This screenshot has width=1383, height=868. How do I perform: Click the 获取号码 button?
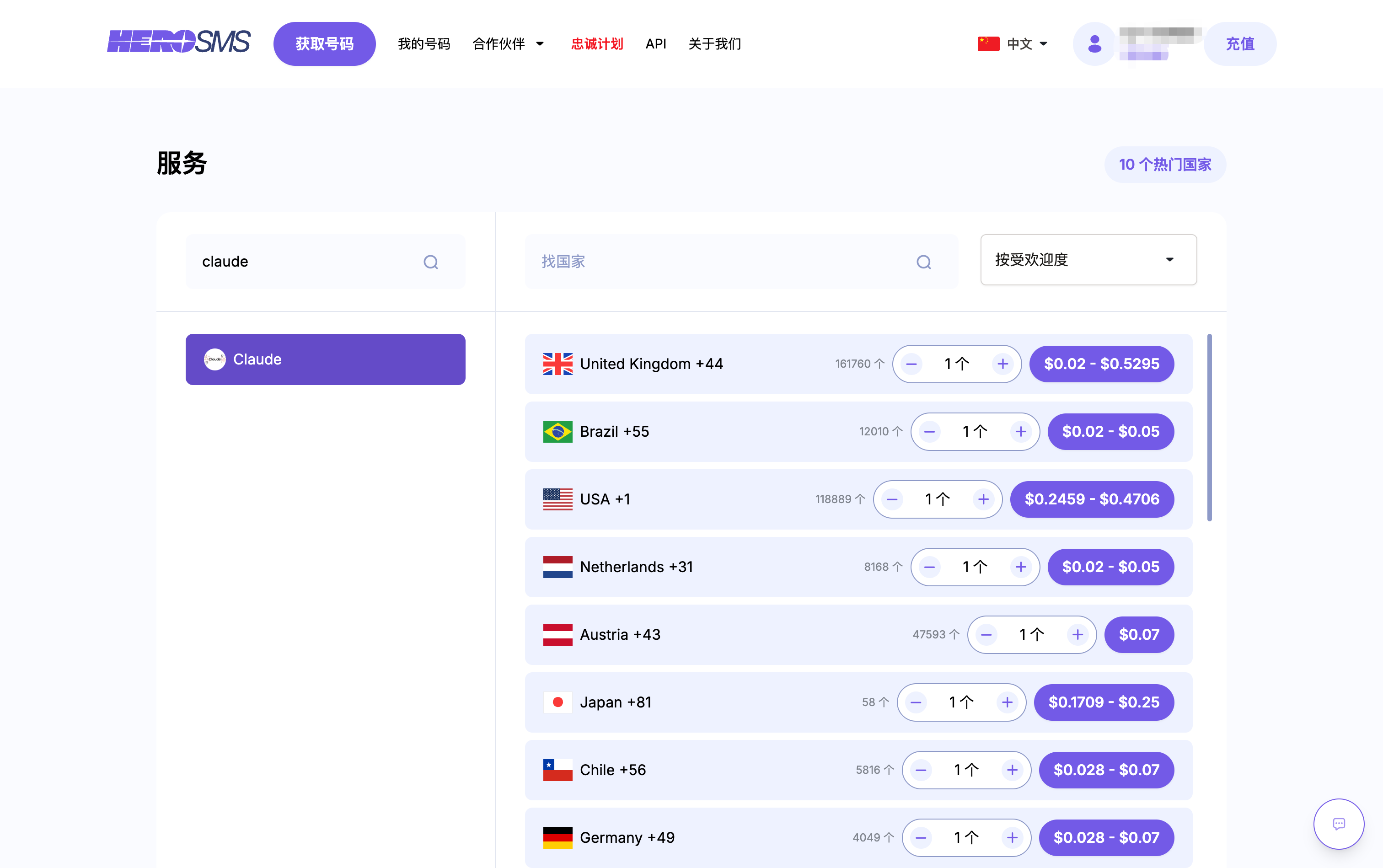(x=324, y=44)
